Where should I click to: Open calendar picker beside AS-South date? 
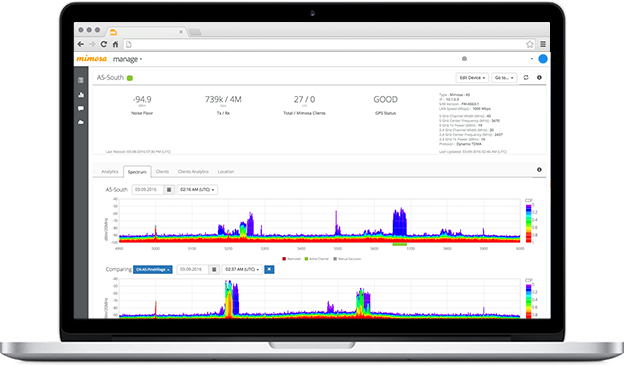click(169, 190)
